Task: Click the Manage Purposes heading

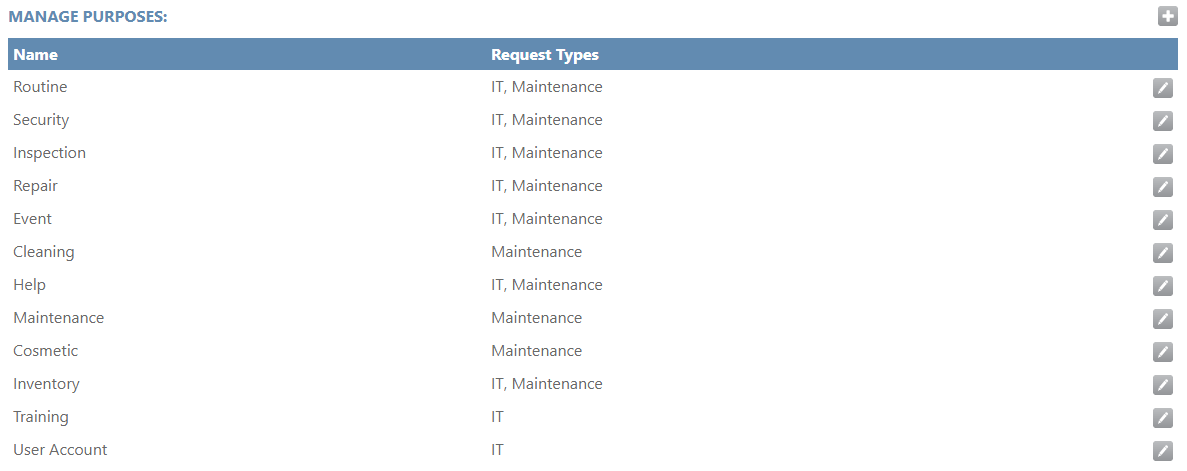Action: pos(88,17)
